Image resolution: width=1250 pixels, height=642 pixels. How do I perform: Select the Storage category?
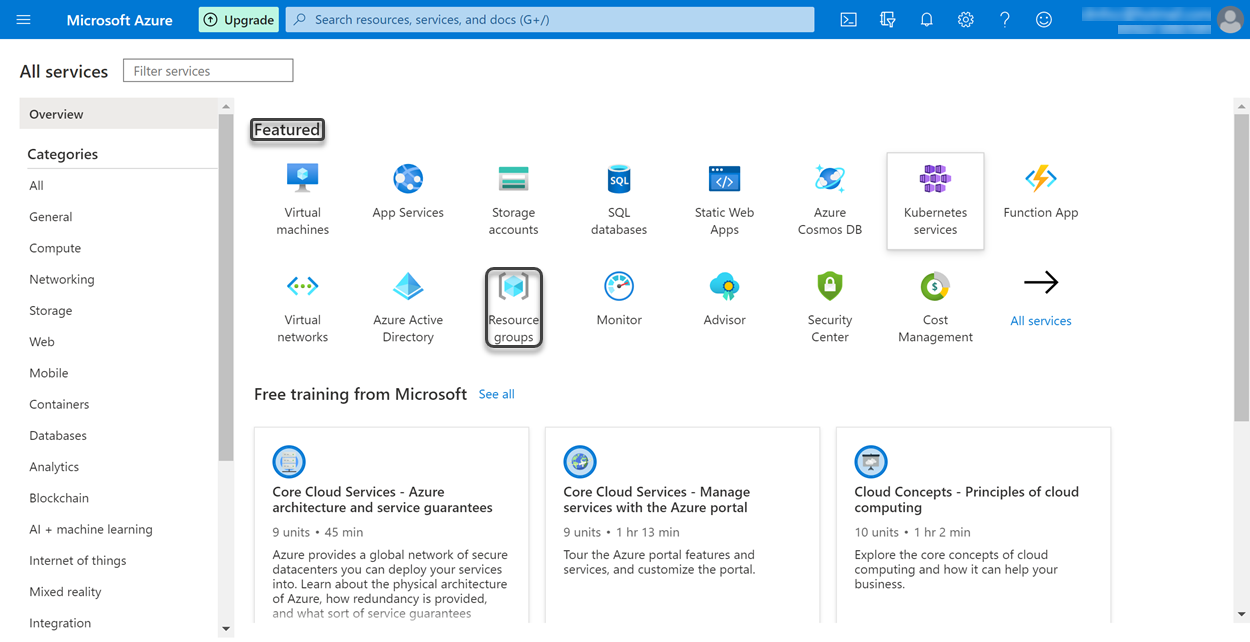(x=50, y=310)
